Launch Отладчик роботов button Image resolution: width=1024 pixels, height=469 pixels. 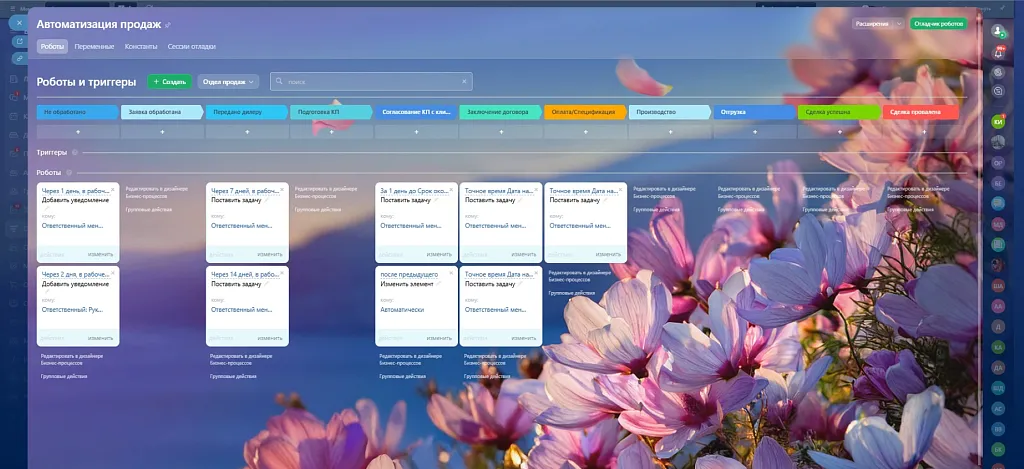click(938, 22)
